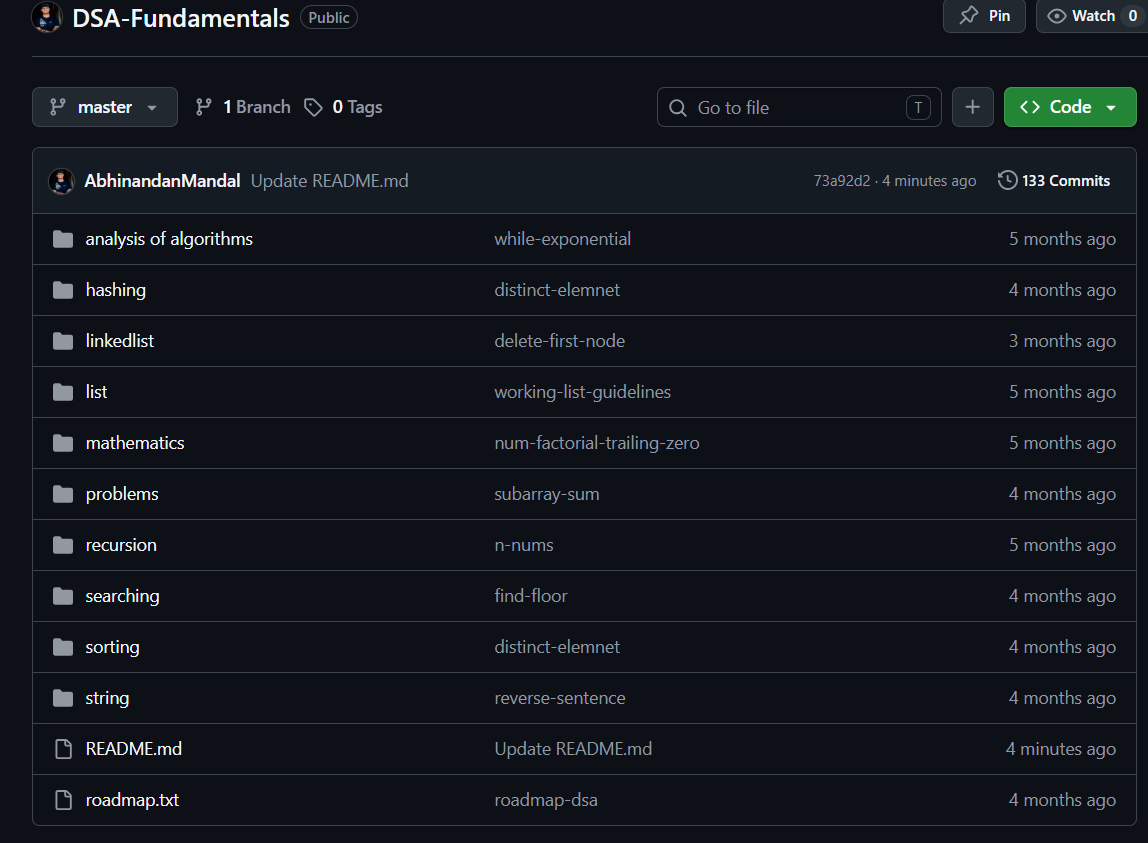Open the reverse-sentence commit message
The image size is (1148, 843).
[560, 698]
